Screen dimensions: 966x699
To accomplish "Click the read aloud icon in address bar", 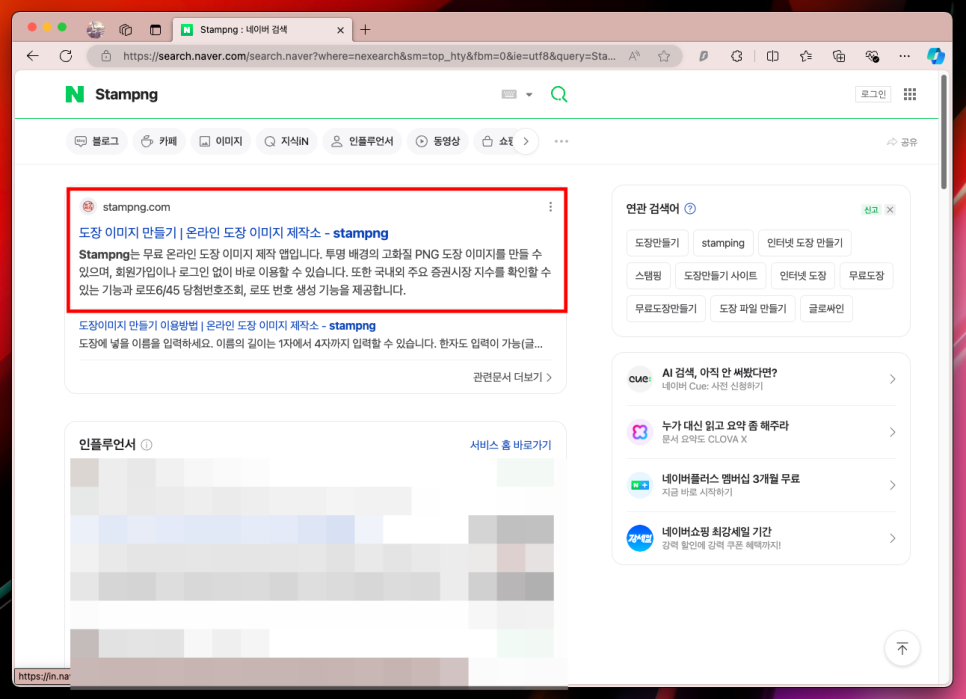I will [x=634, y=56].
